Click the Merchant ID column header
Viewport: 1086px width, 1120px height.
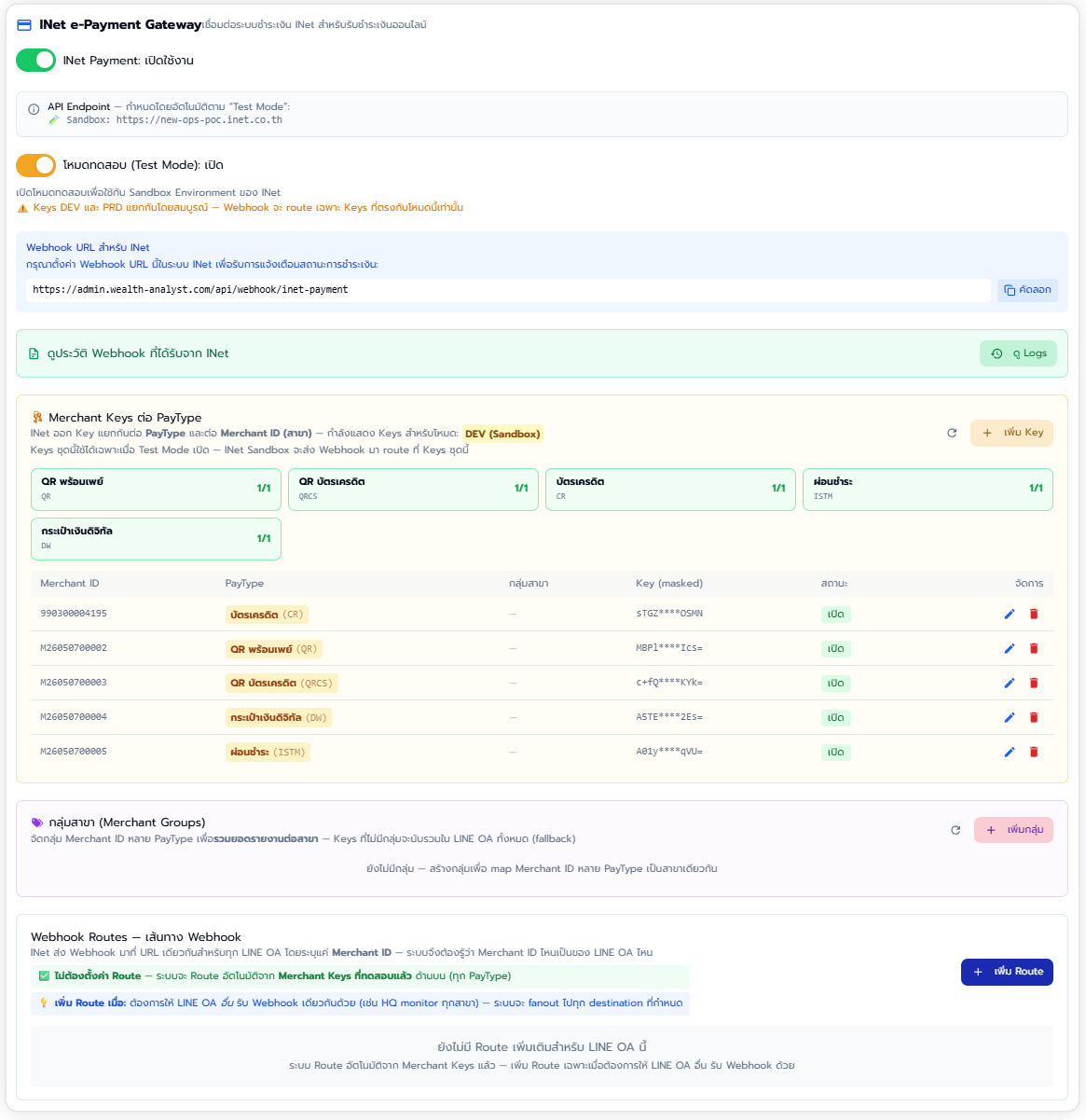(x=70, y=584)
